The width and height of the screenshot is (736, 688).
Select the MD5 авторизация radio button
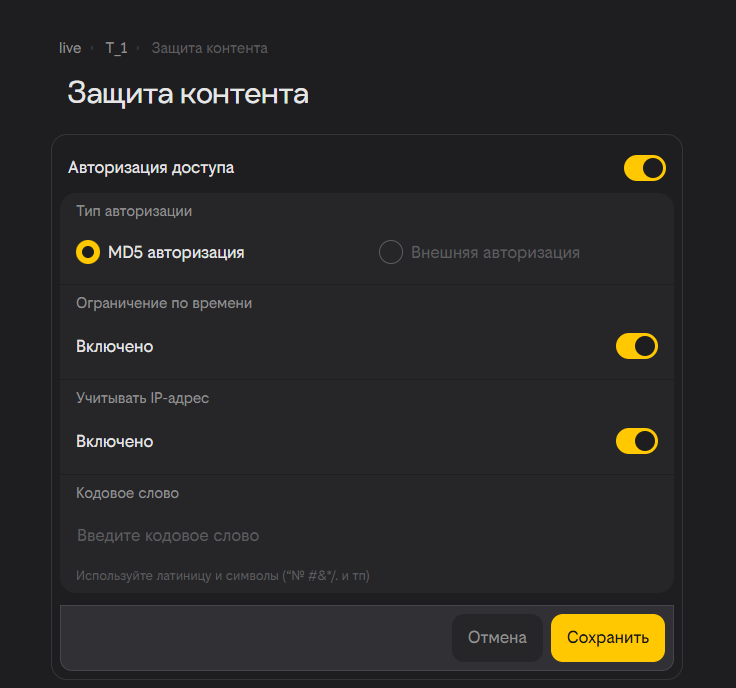(88, 253)
